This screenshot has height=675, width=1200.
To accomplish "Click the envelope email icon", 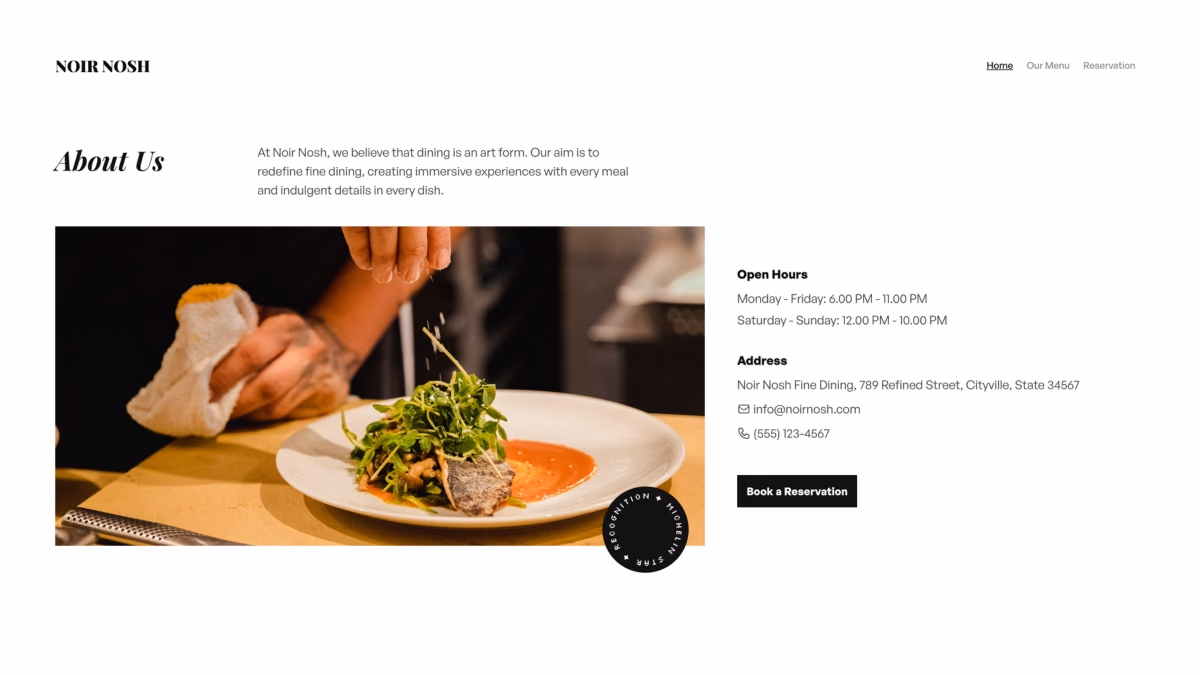I will pyautogui.click(x=743, y=409).
